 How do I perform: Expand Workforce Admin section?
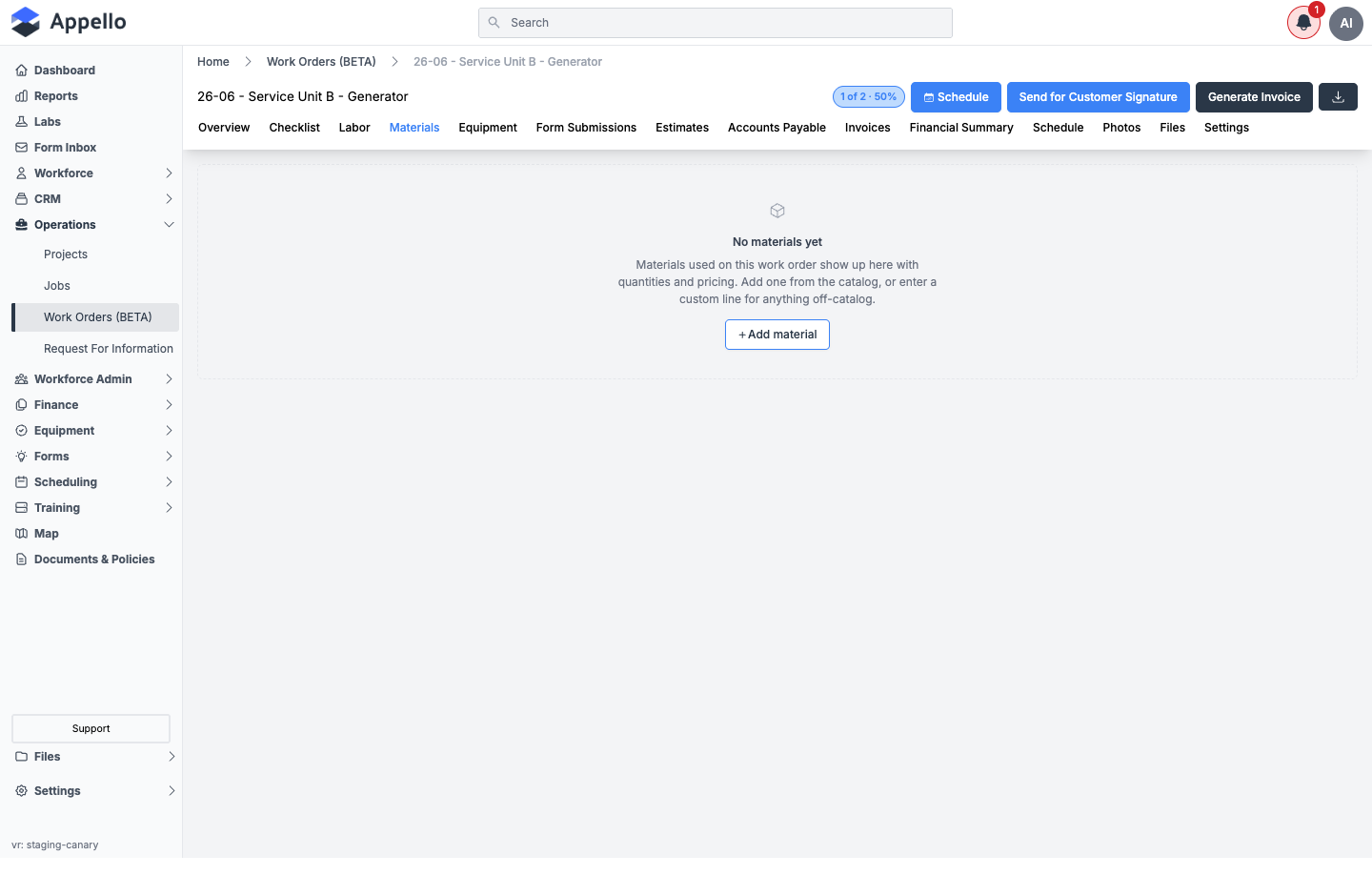coord(95,379)
